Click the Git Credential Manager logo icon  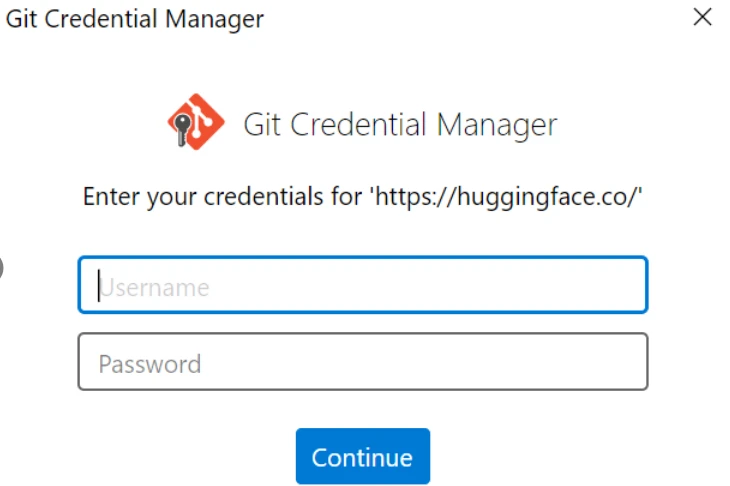[197, 124]
